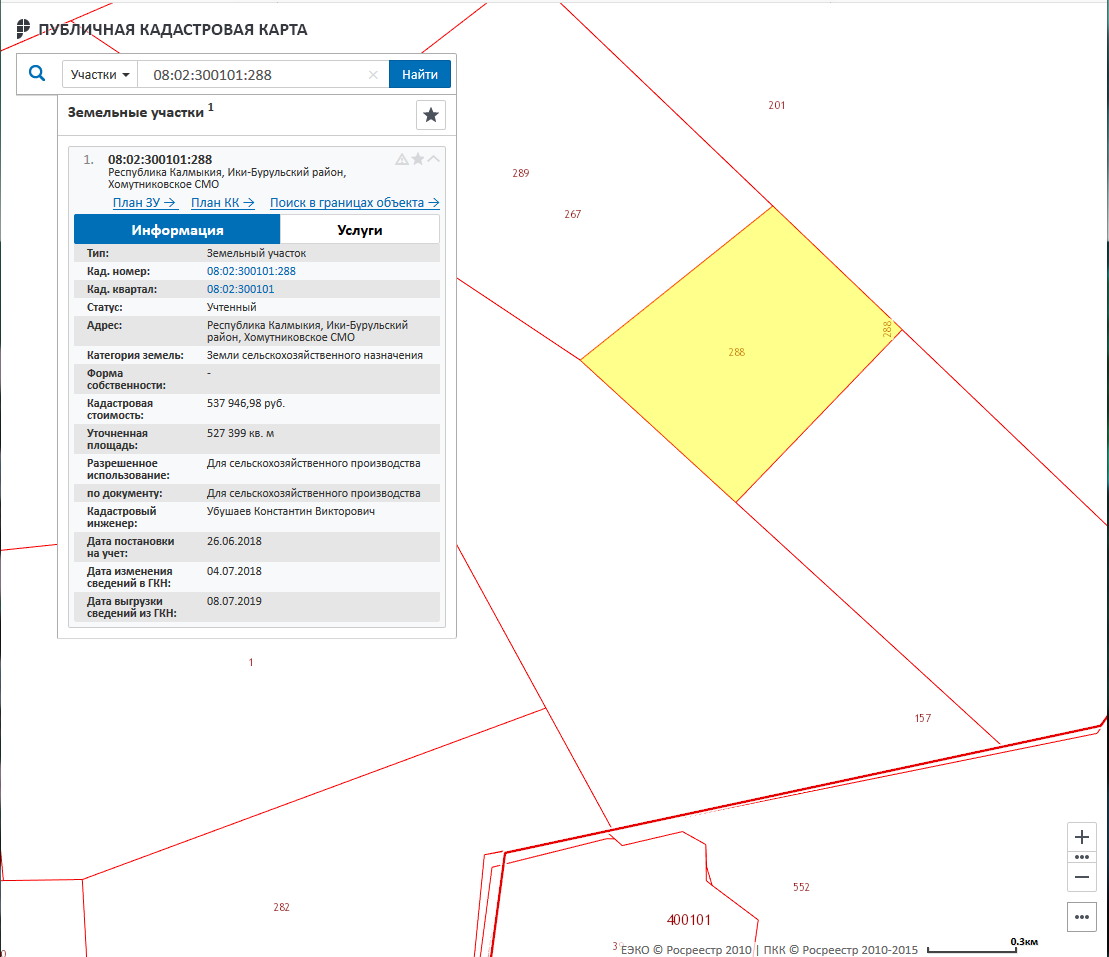Screen dimensions: 1109x957
Task: Open favorites with the star button
Action: point(431,115)
